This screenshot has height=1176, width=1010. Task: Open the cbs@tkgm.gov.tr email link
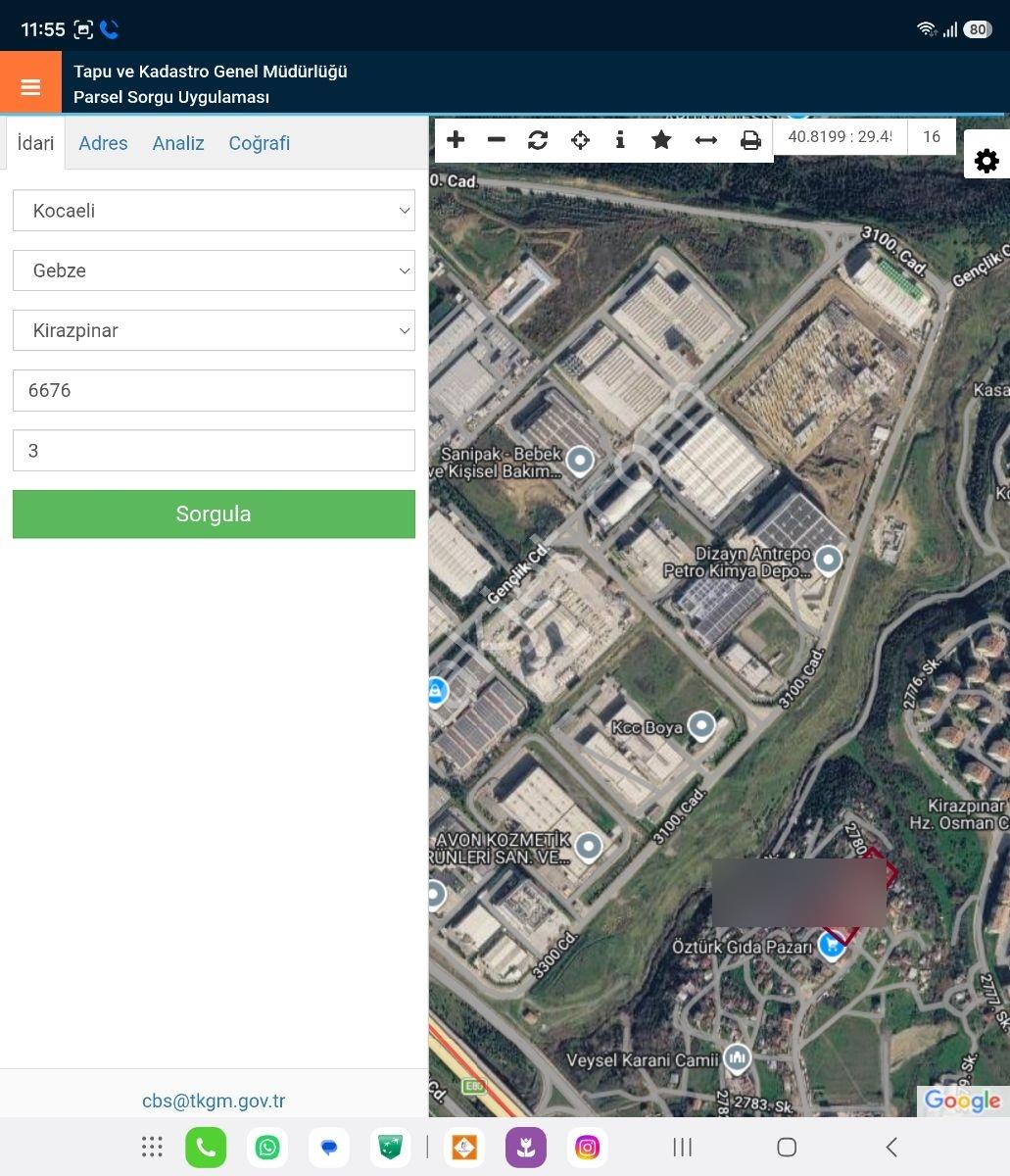[x=214, y=1101]
